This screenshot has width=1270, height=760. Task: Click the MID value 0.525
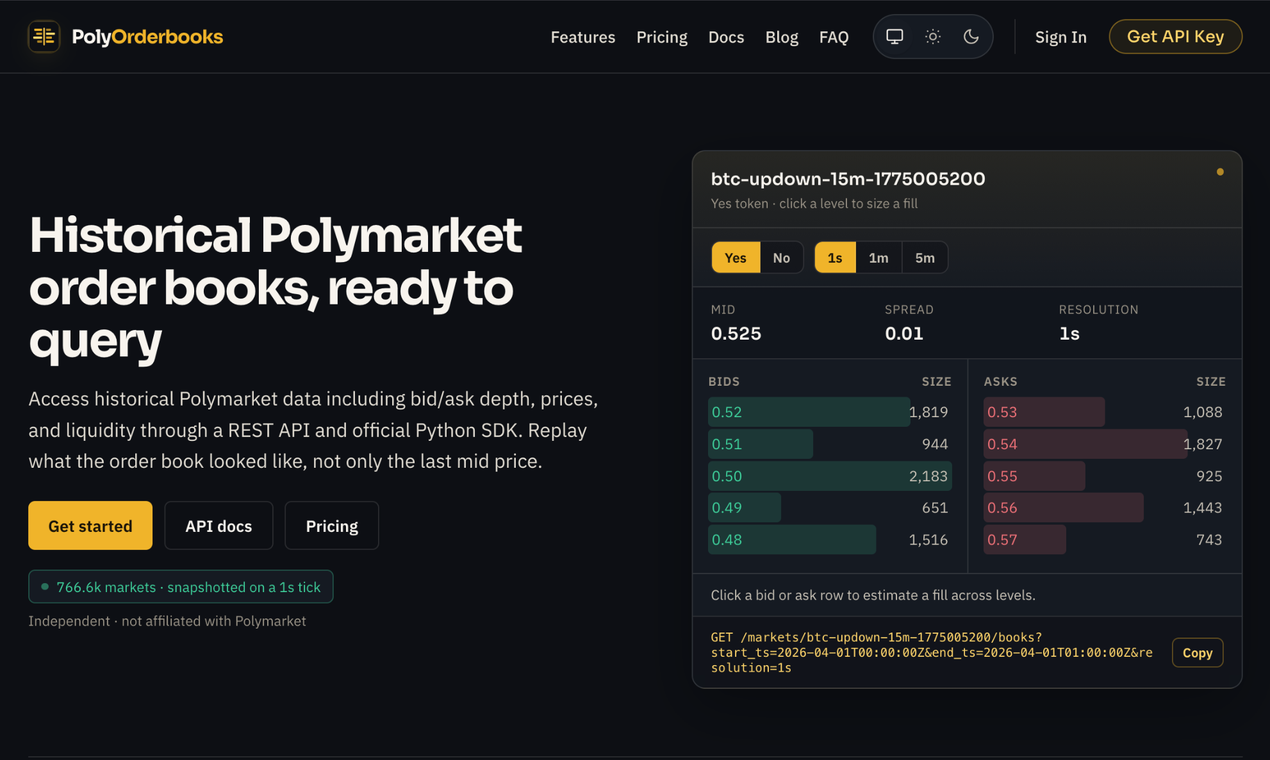point(736,334)
